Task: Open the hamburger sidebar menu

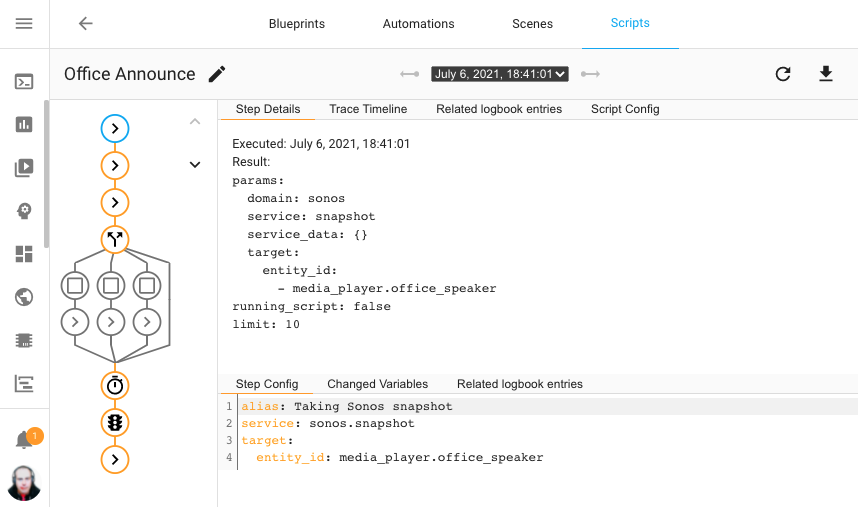Action: point(24,24)
